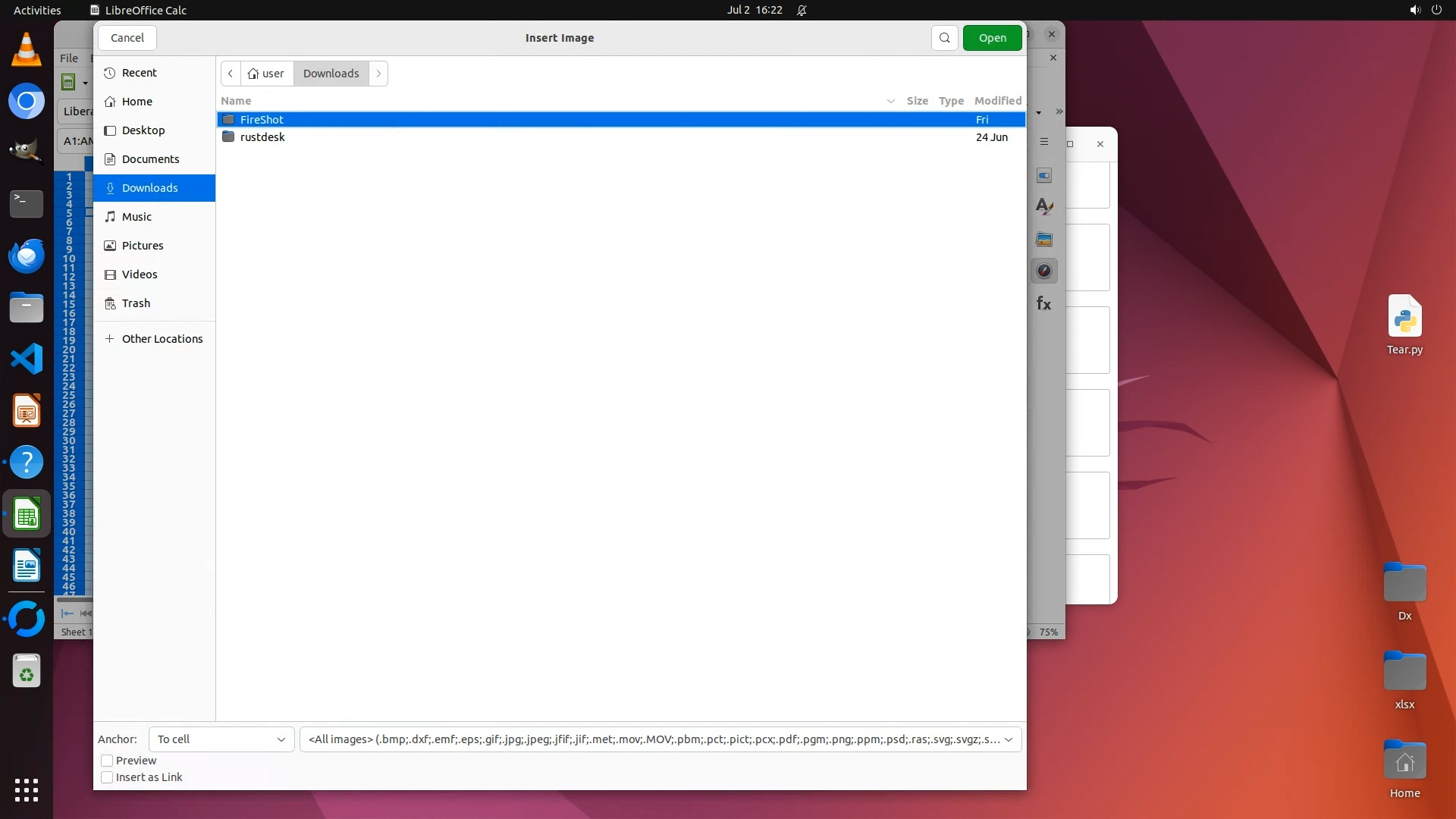
Task: Open the All images file type filter
Action: [x=660, y=739]
